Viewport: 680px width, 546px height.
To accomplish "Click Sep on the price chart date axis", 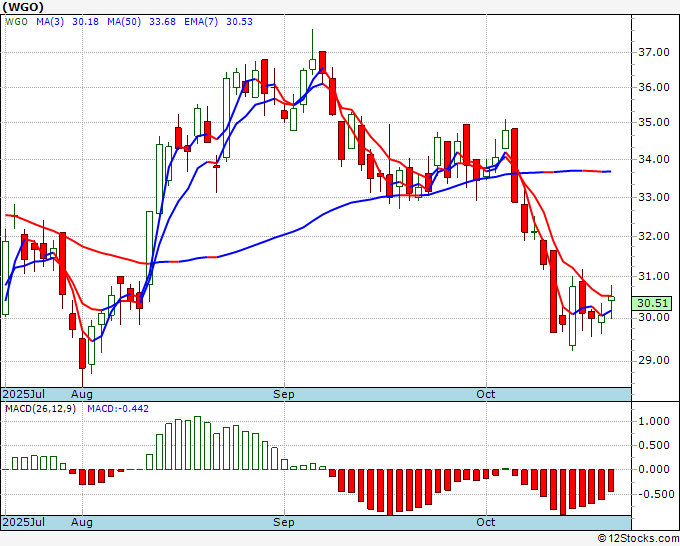I will click(x=284, y=394).
